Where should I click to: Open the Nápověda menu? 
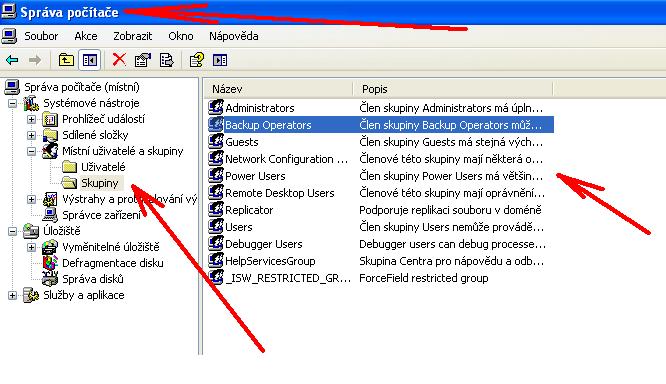pyautogui.click(x=234, y=36)
